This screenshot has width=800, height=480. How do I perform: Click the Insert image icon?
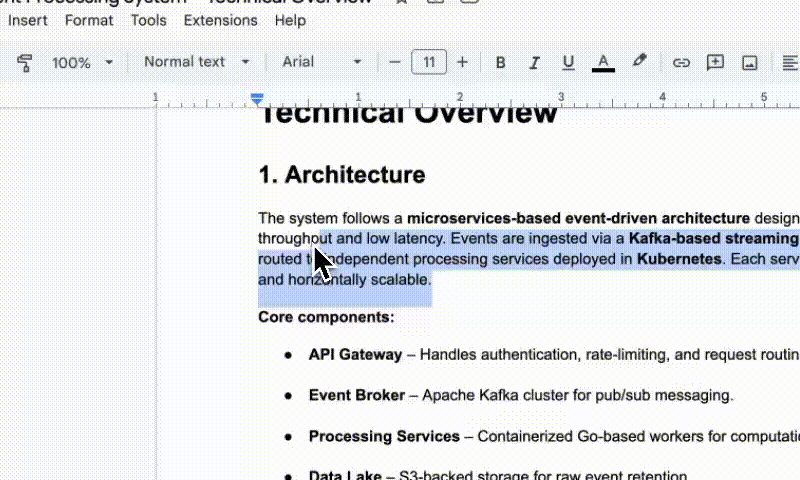pyautogui.click(x=749, y=62)
